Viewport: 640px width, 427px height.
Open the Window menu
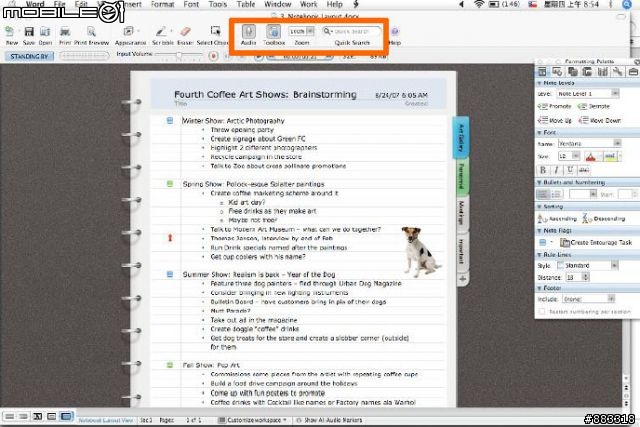pyautogui.click(x=278, y=4)
